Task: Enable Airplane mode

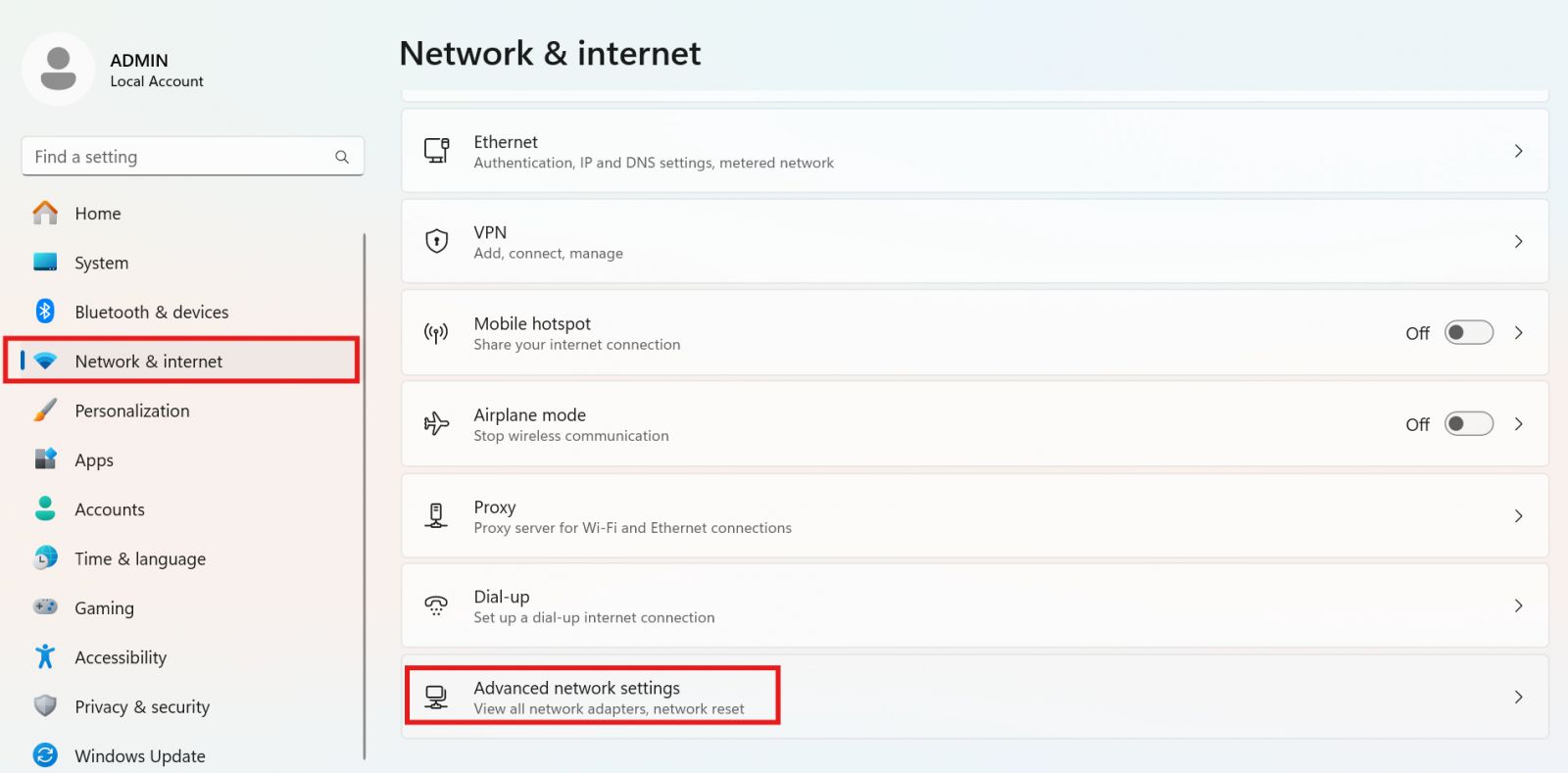Action: coord(1467,423)
